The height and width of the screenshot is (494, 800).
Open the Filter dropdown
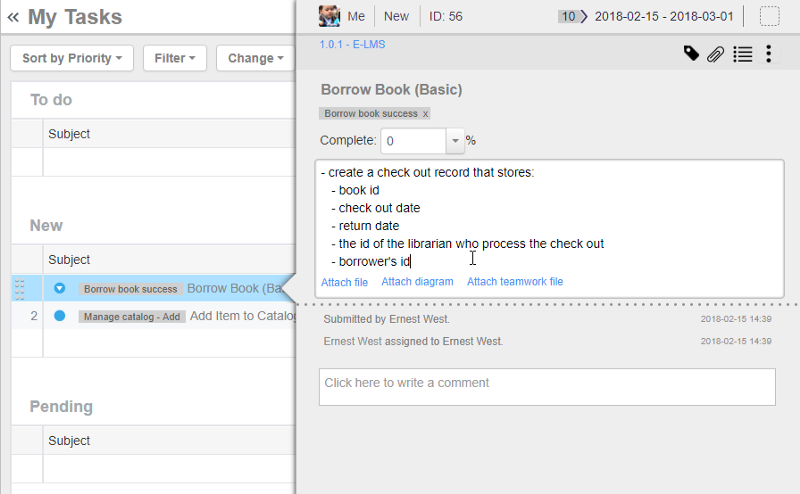click(x=175, y=59)
